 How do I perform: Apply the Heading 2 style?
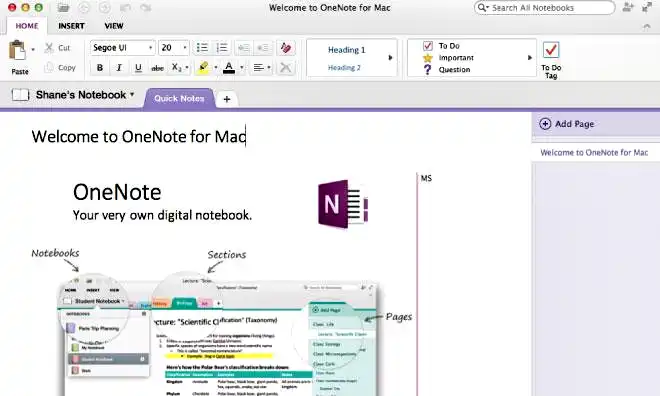(x=344, y=67)
